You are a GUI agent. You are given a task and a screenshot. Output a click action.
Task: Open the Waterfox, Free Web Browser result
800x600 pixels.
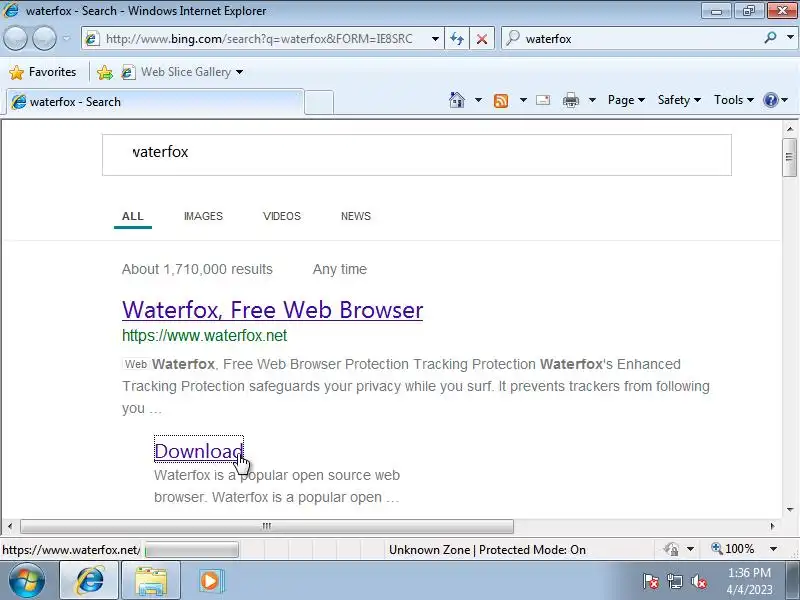point(272,310)
